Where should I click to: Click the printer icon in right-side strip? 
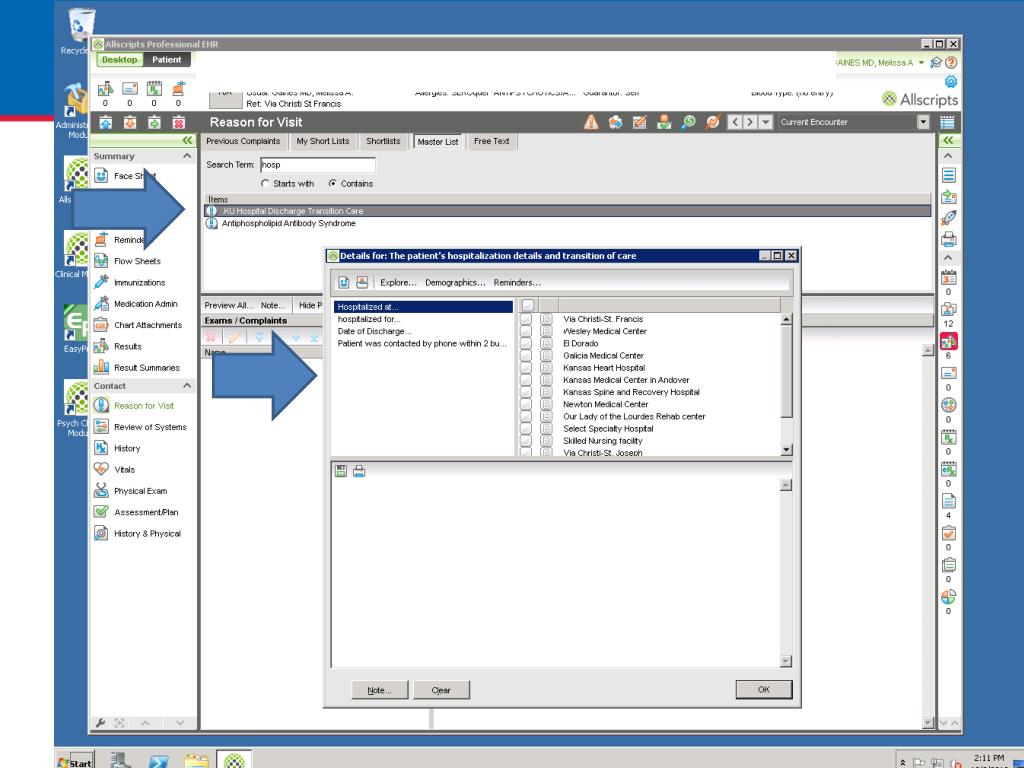click(948, 239)
